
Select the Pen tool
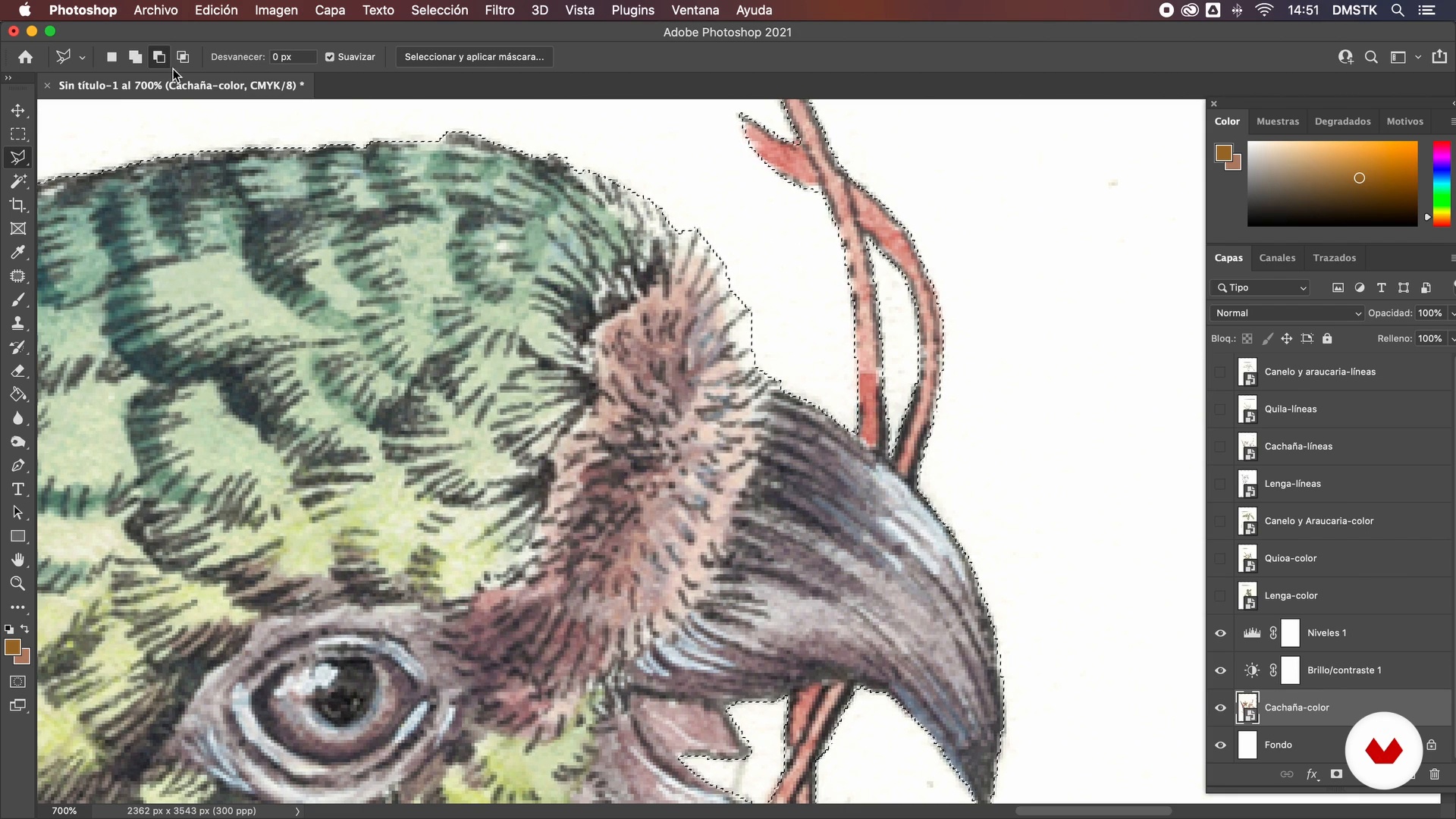click(x=18, y=466)
